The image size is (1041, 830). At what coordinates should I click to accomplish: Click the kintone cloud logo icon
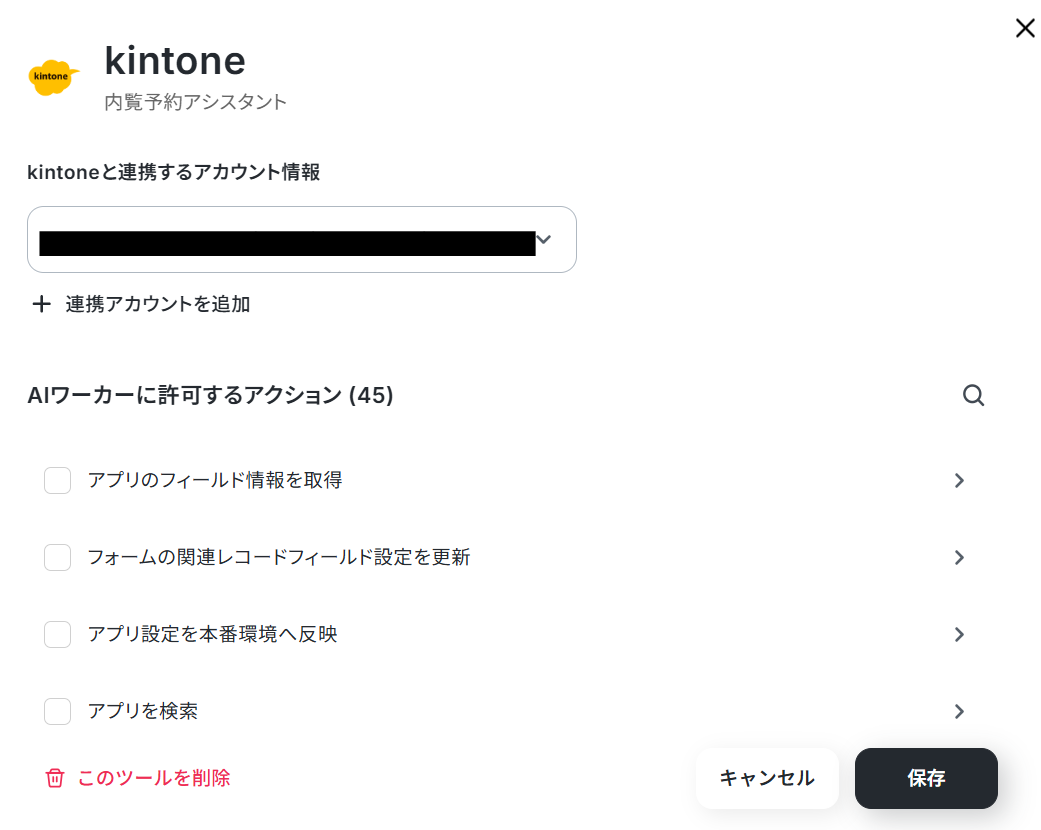(53, 76)
